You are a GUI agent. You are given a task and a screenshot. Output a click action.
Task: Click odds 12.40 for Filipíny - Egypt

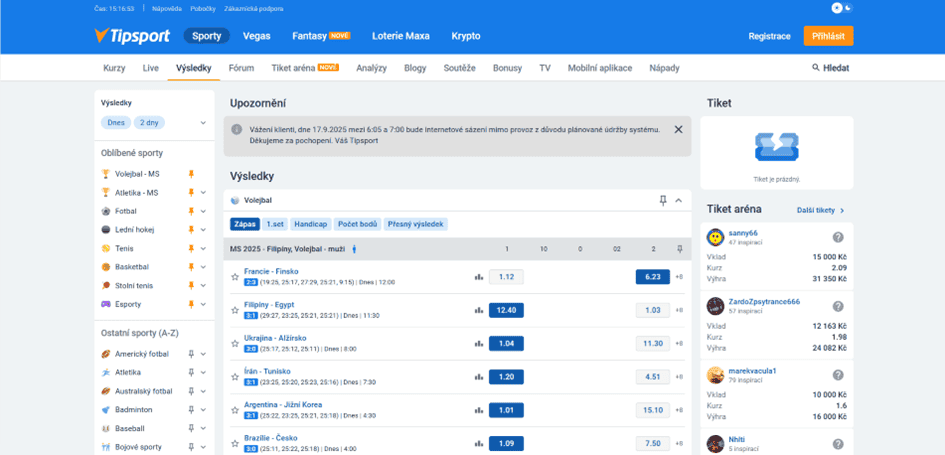coord(506,310)
